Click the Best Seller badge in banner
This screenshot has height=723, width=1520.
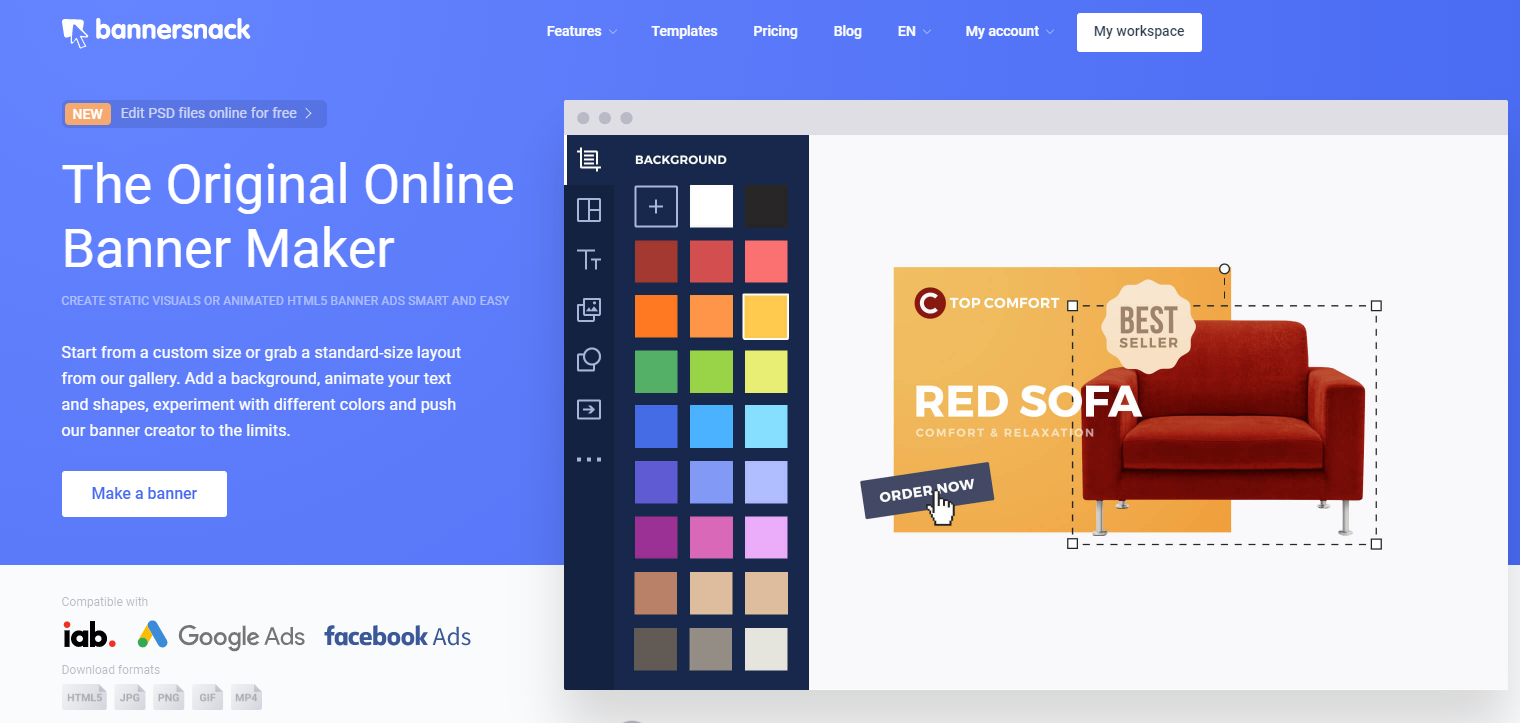1148,326
